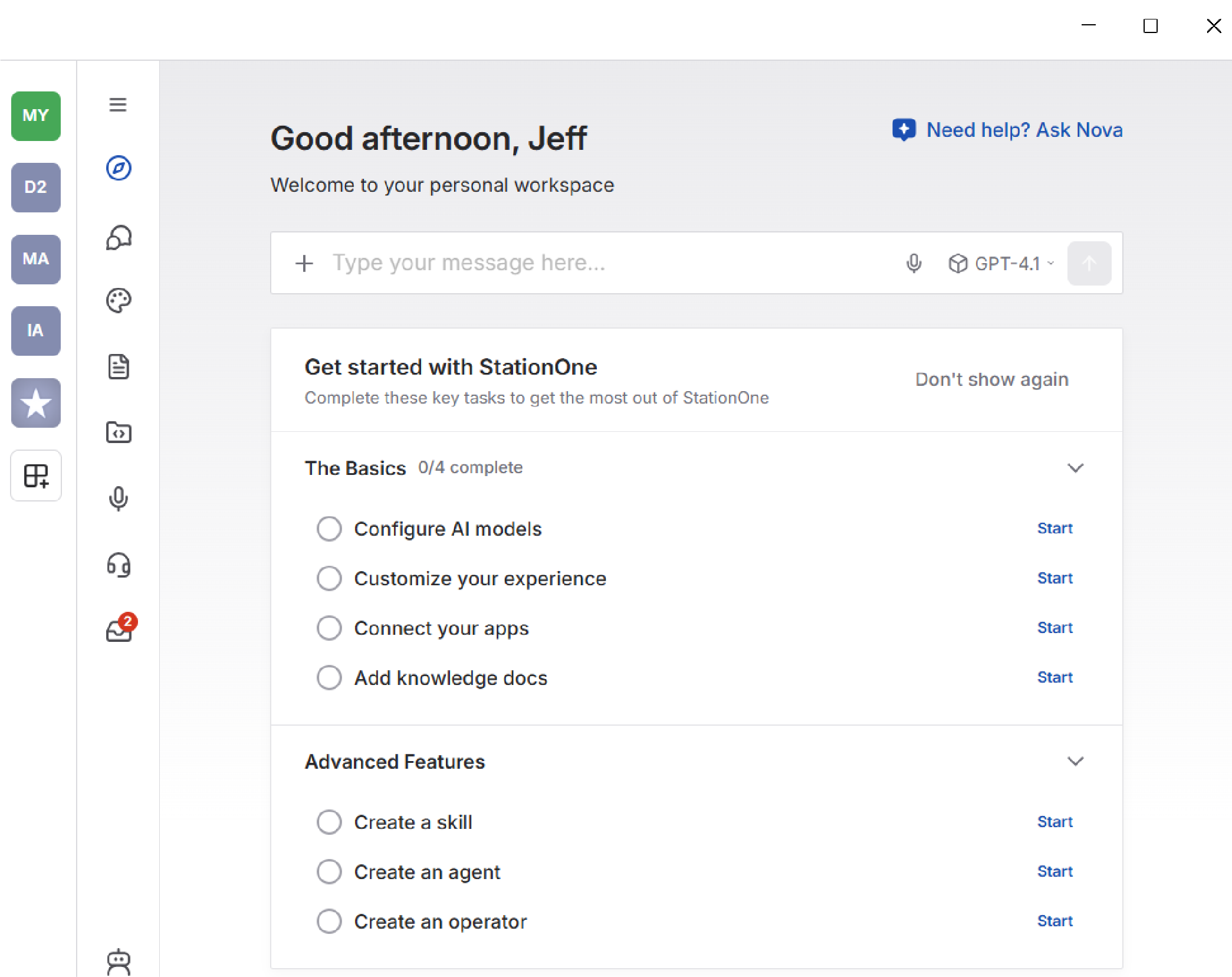Screen dimensions: 1232x977
Task: Switch to the D2 workspace
Action: [36, 188]
